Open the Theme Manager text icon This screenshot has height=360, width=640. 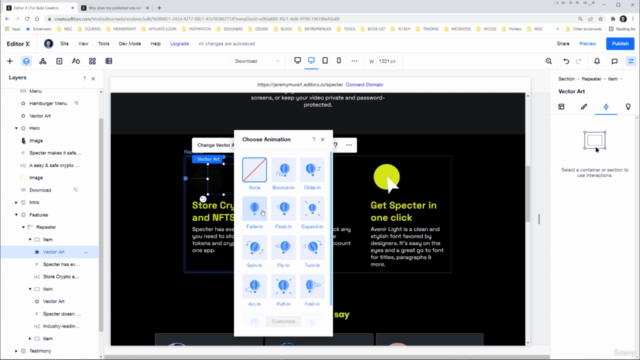click(76, 61)
